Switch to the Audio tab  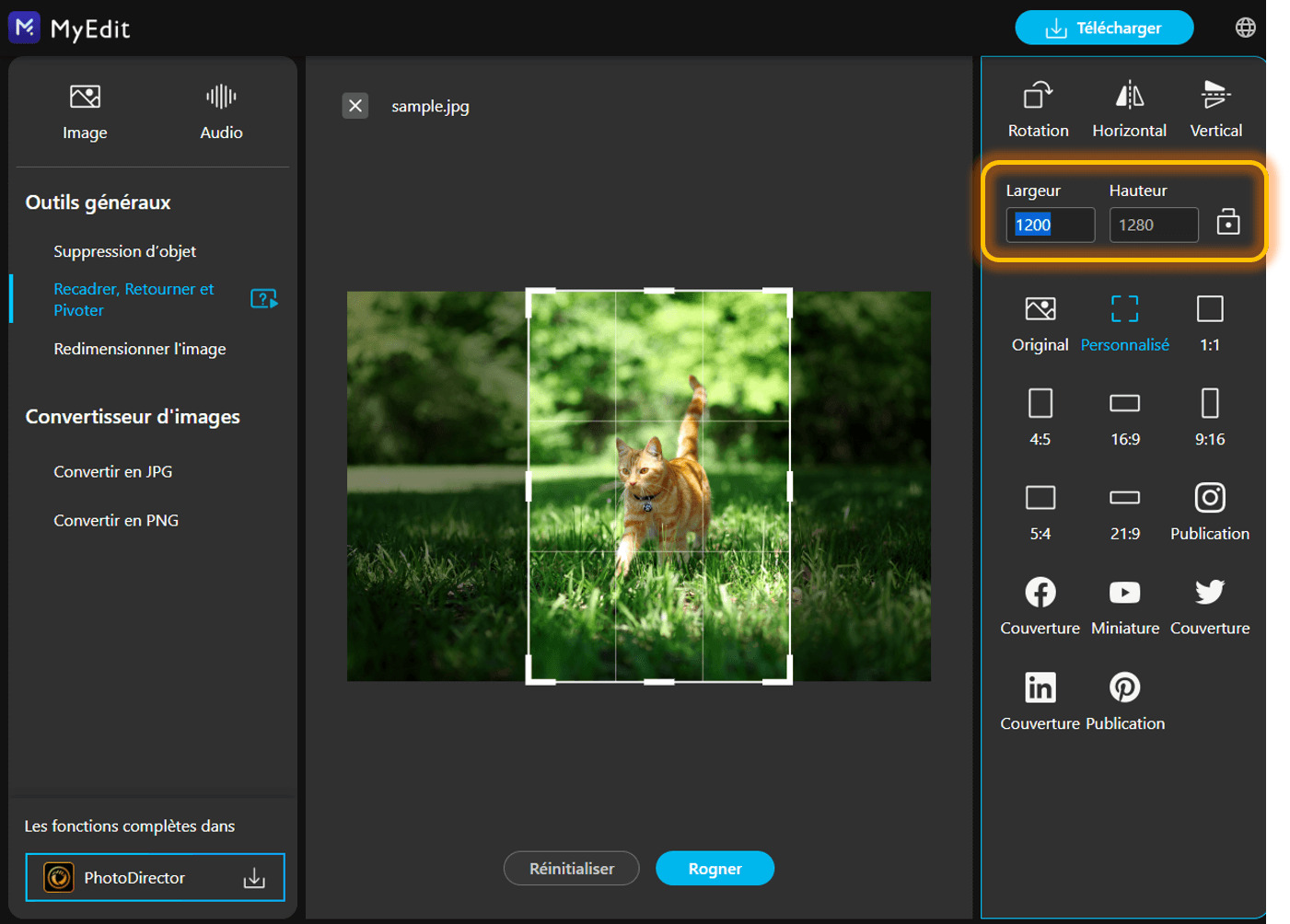(x=221, y=112)
